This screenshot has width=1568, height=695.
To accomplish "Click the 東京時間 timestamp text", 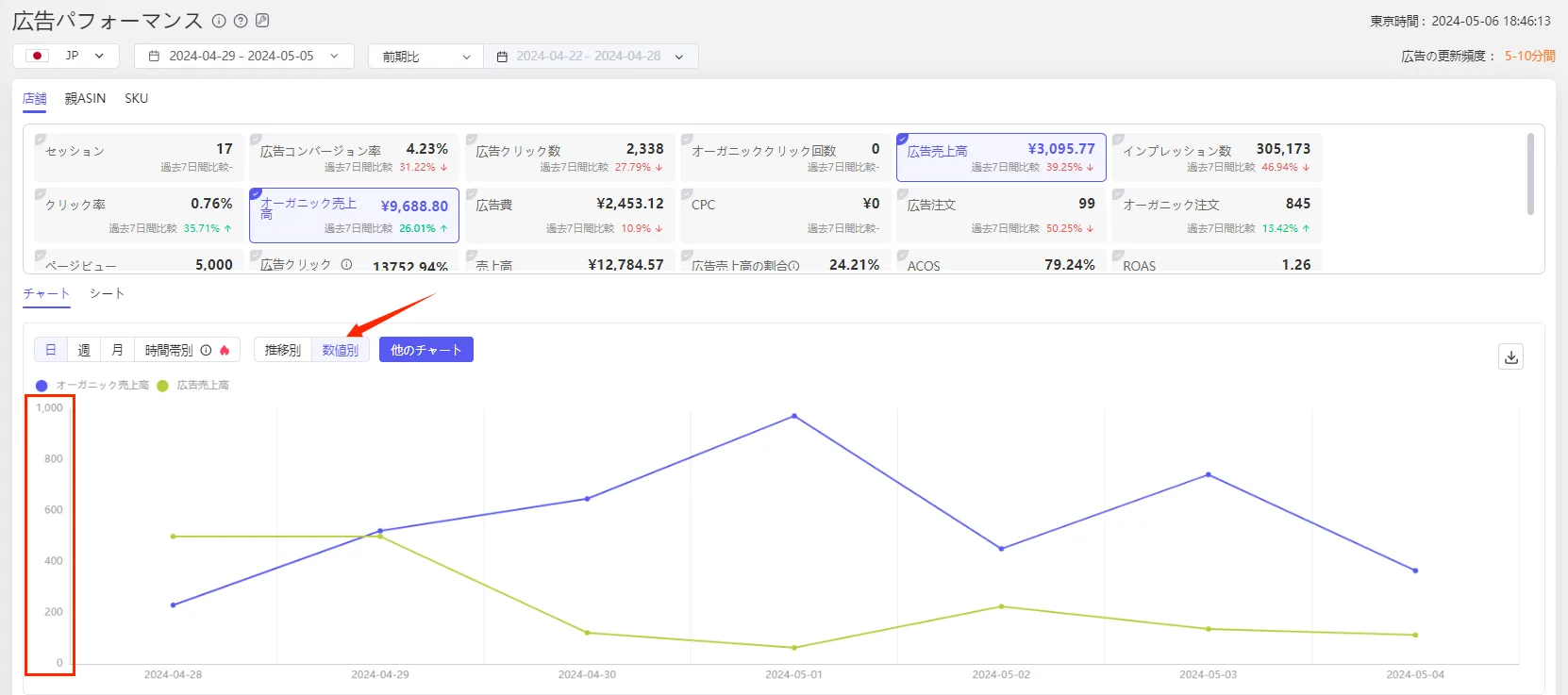I will (x=1460, y=21).
